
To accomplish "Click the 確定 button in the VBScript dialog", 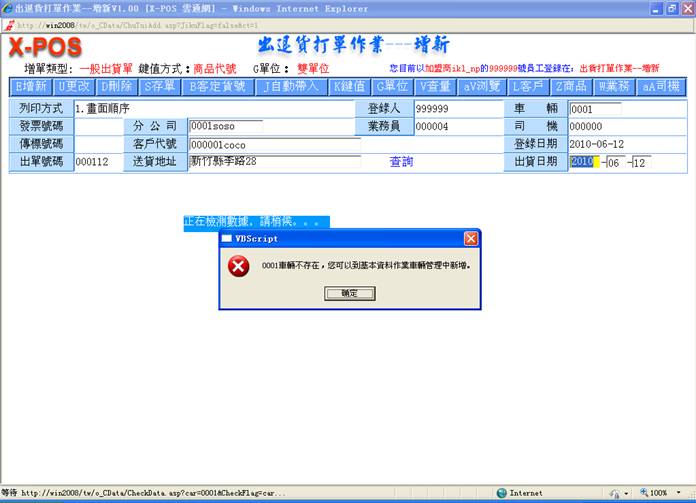I will tap(349, 293).
